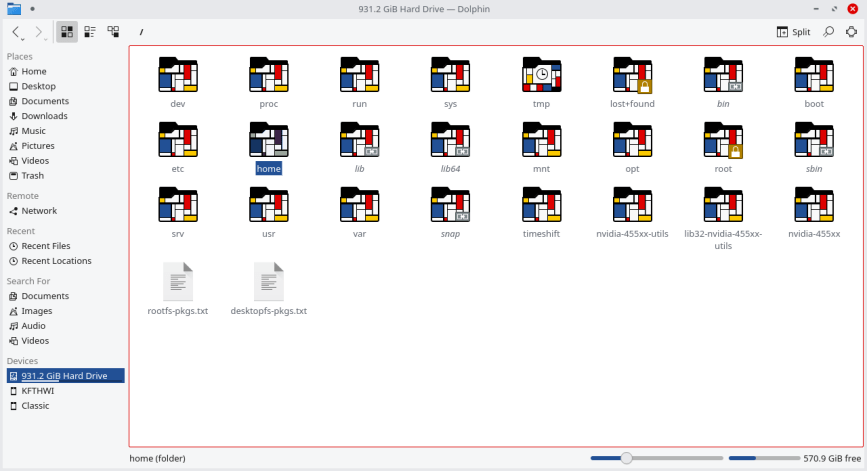The height and width of the screenshot is (471, 867).
Task: Select the snap symlink folder
Action: [451, 205]
